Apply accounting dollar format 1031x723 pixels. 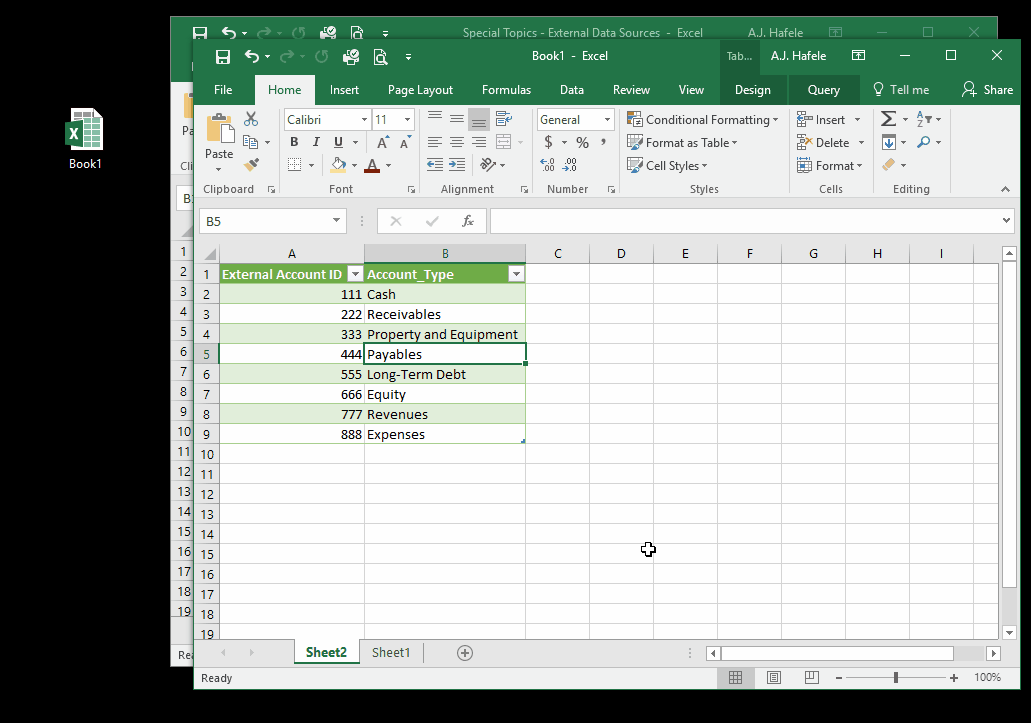tap(548, 142)
